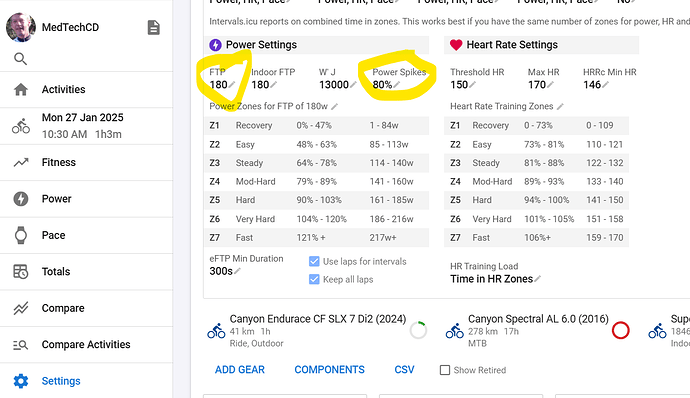Click red circle indicator for Canyon Spectral
The width and height of the screenshot is (690, 398).
pos(620,330)
